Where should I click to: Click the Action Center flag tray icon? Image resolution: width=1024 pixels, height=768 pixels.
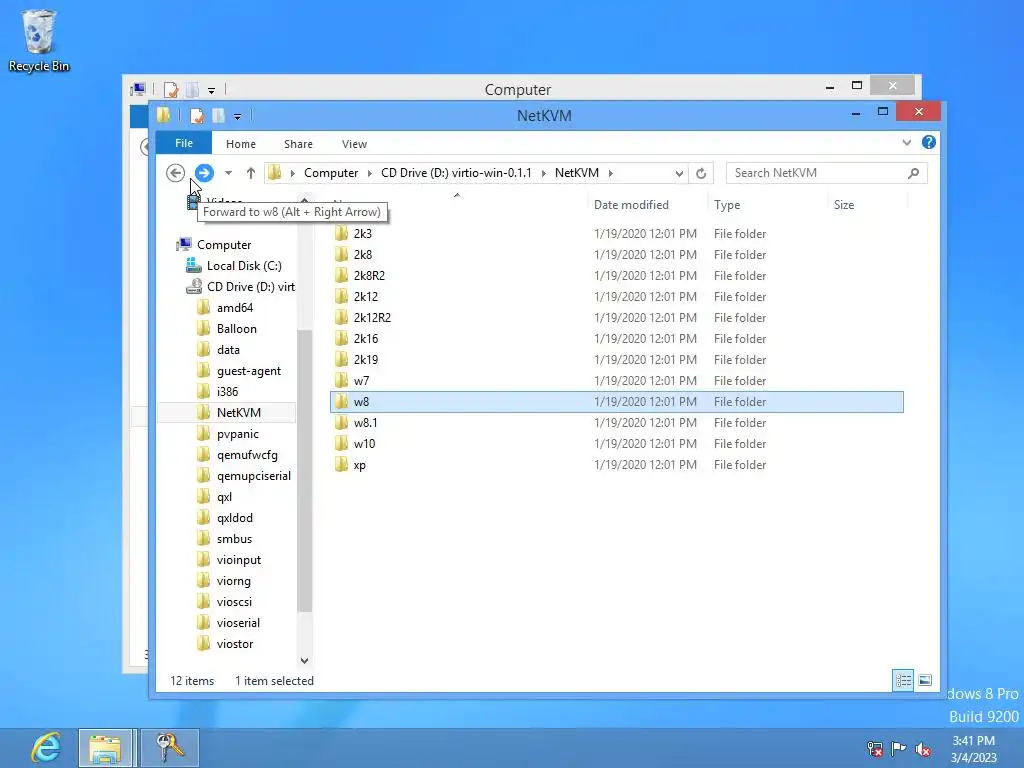click(x=899, y=748)
